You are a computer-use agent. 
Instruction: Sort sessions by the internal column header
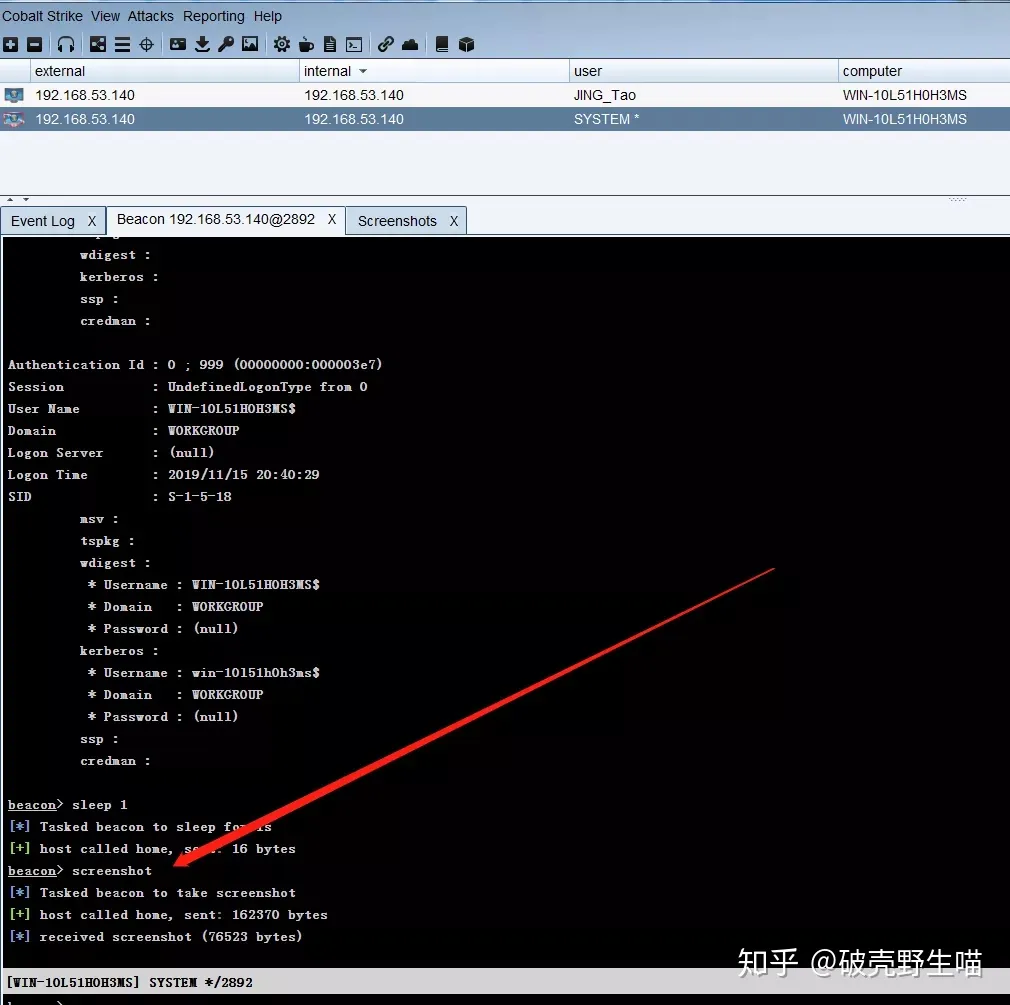[434, 71]
